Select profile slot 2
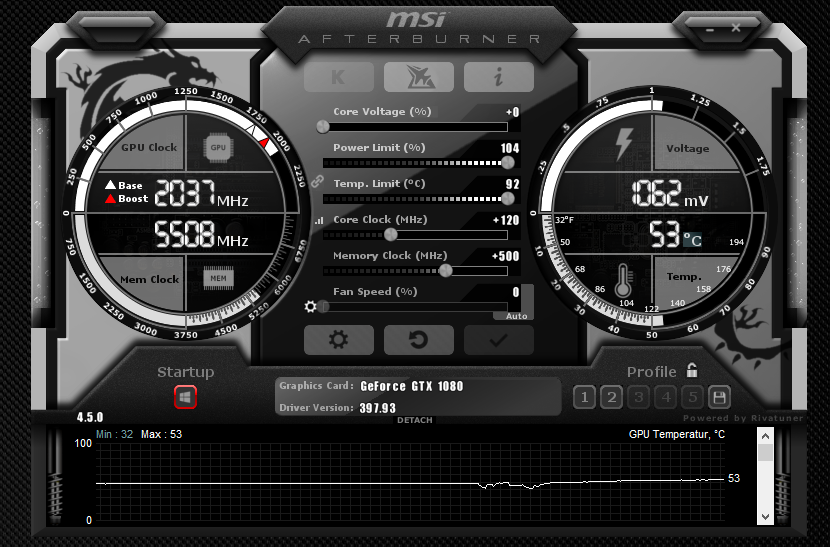This screenshot has height=547, width=830. 611,397
